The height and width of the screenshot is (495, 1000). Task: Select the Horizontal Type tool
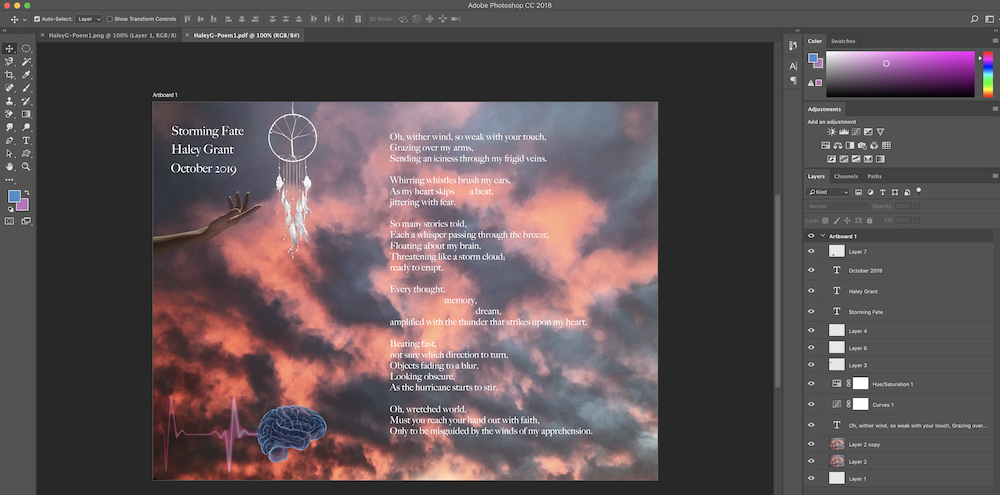pos(26,140)
